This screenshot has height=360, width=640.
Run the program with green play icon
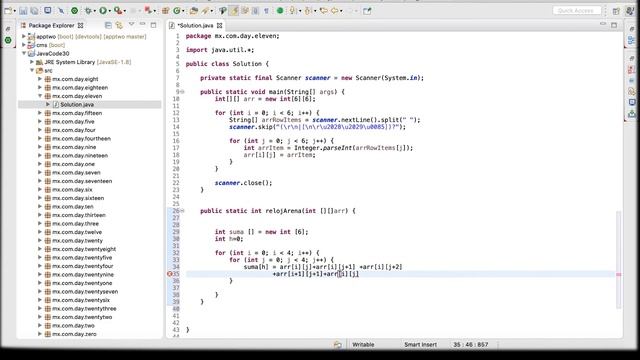[103, 11]
